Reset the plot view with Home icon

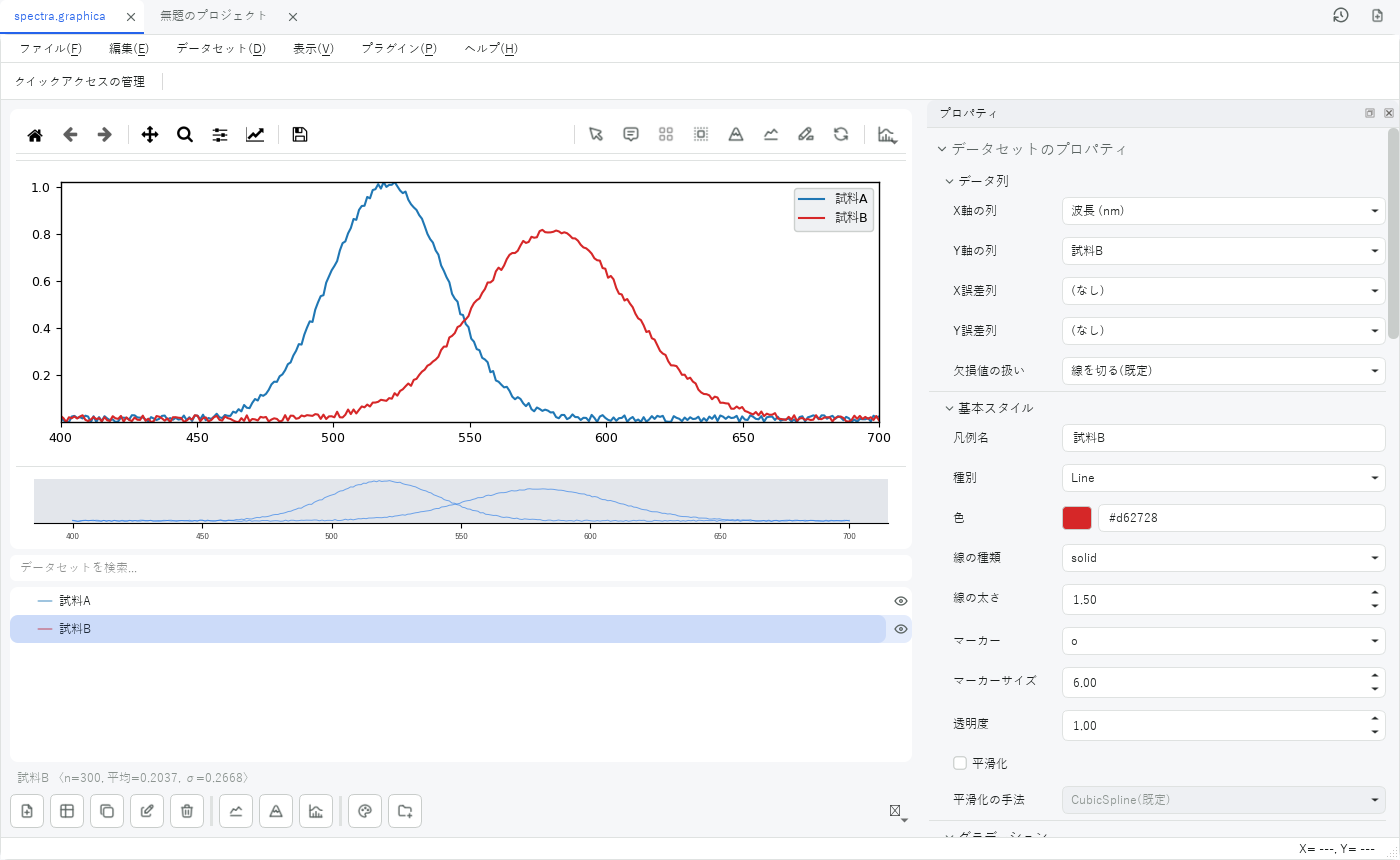click(35, 135)
